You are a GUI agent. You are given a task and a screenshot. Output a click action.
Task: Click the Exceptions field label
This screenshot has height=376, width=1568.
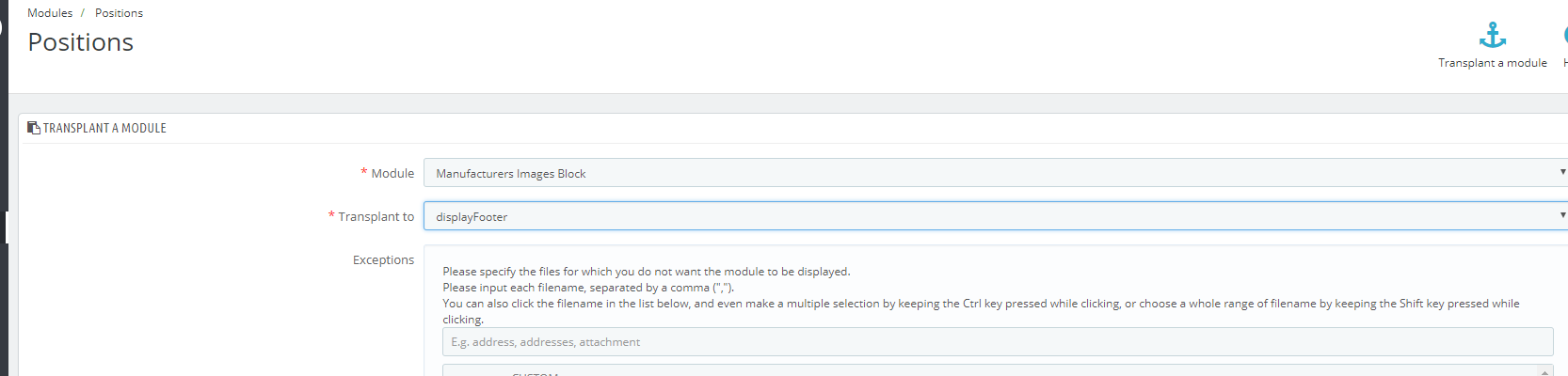click(383, 259)
